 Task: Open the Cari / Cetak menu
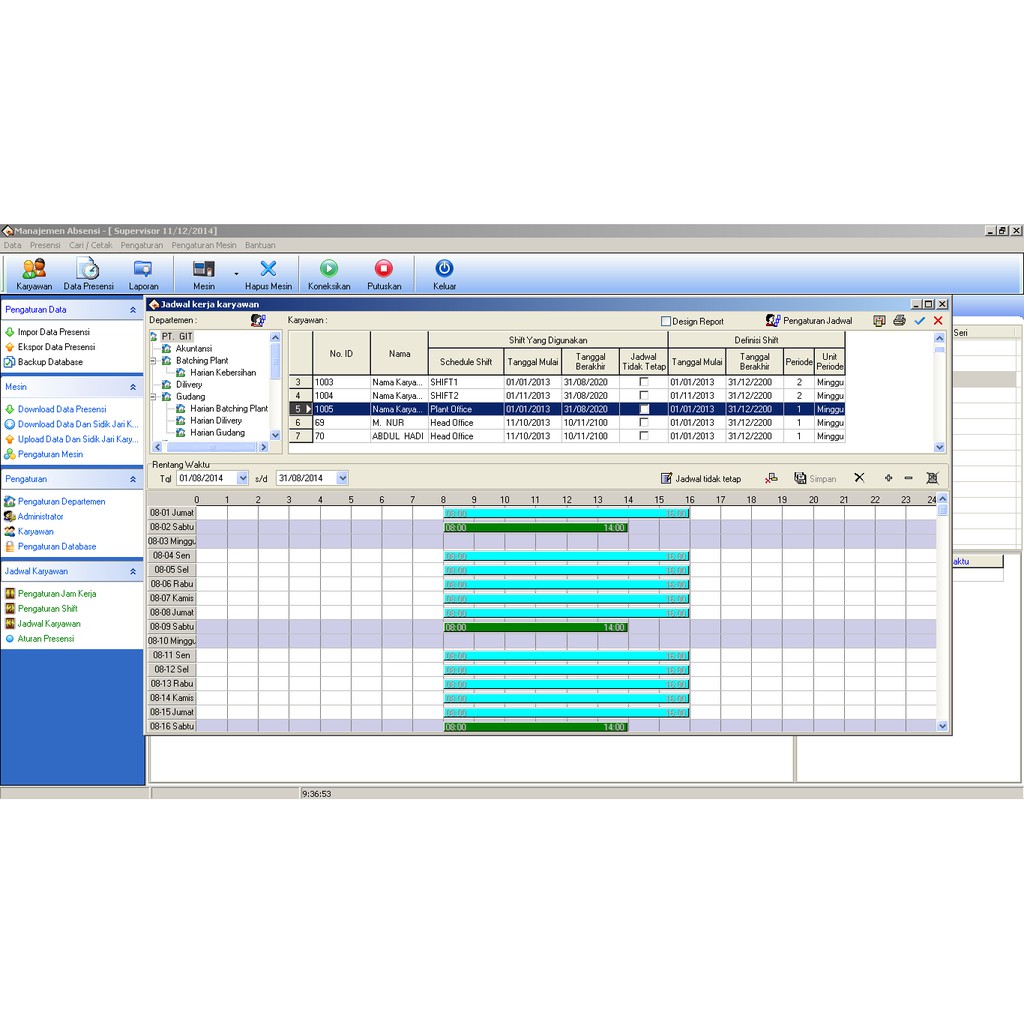tap(91, 245)
